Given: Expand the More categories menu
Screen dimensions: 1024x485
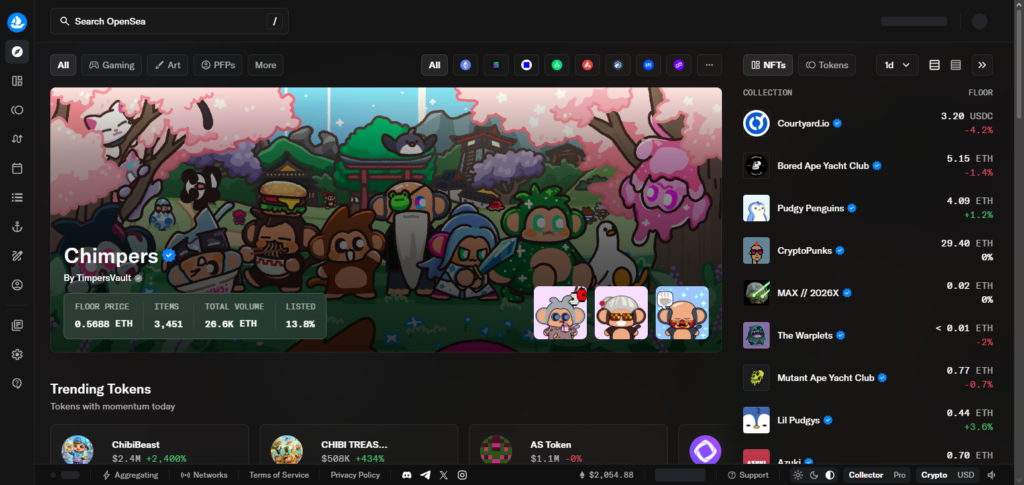Looking at the screenshot, I should point(265,65).
